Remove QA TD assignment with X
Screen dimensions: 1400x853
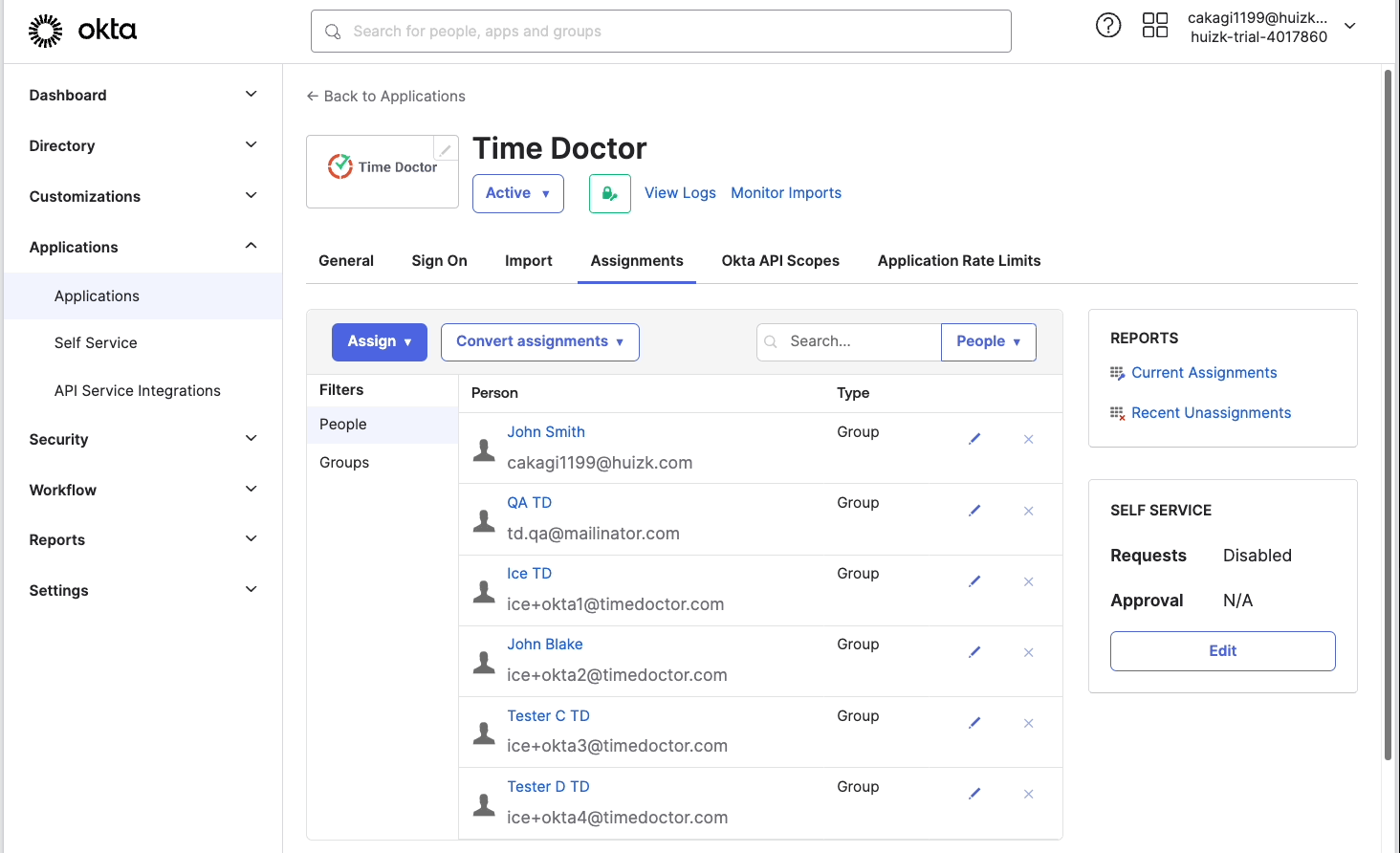click(1029, 511)
